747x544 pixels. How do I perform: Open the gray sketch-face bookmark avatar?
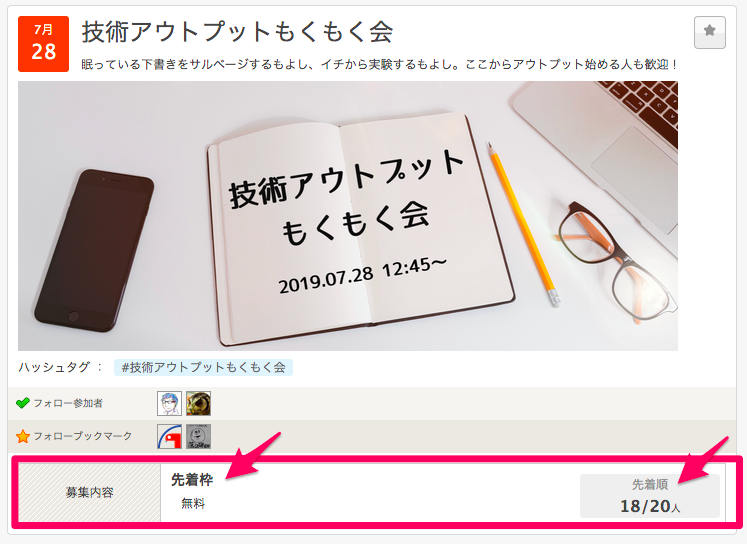tap(198, 436)
